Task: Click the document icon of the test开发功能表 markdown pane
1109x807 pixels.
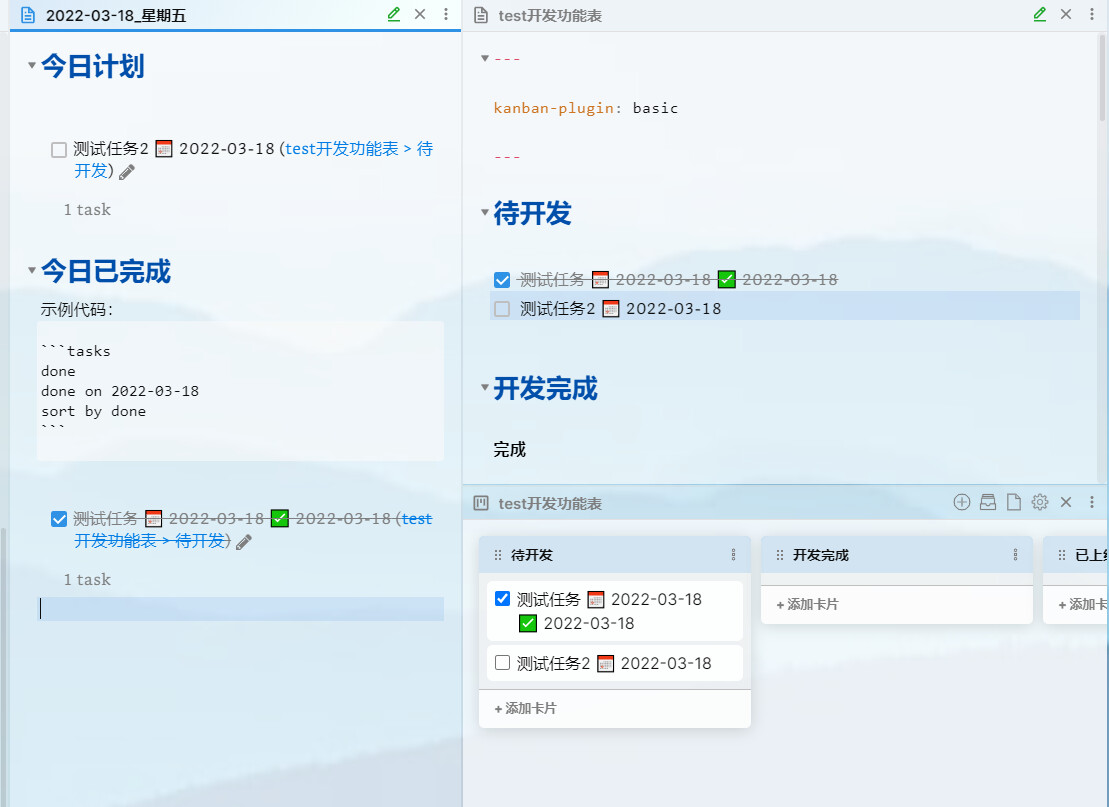Action: (x=481, y=15)
